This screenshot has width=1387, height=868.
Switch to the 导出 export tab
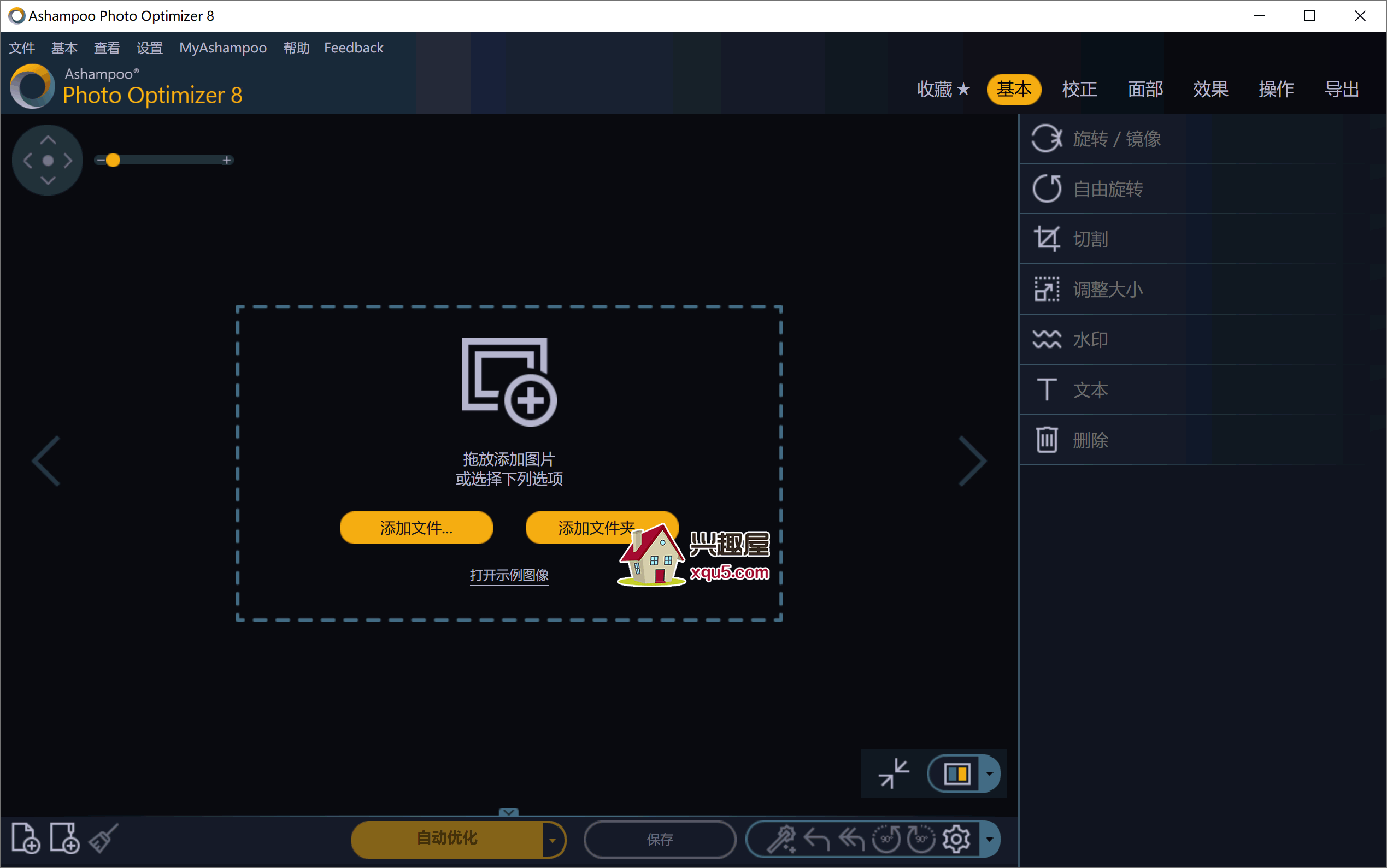[x=1341, y=89]
